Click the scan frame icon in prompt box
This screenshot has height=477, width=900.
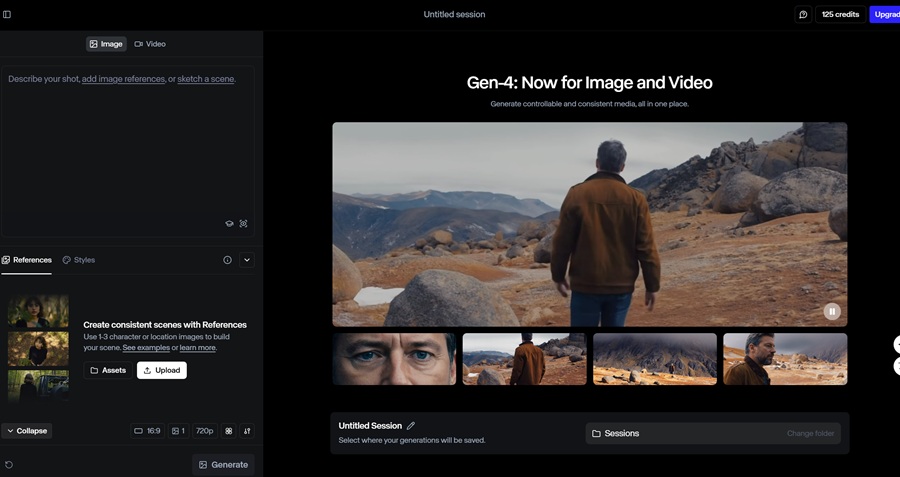(x=243, y=224)
